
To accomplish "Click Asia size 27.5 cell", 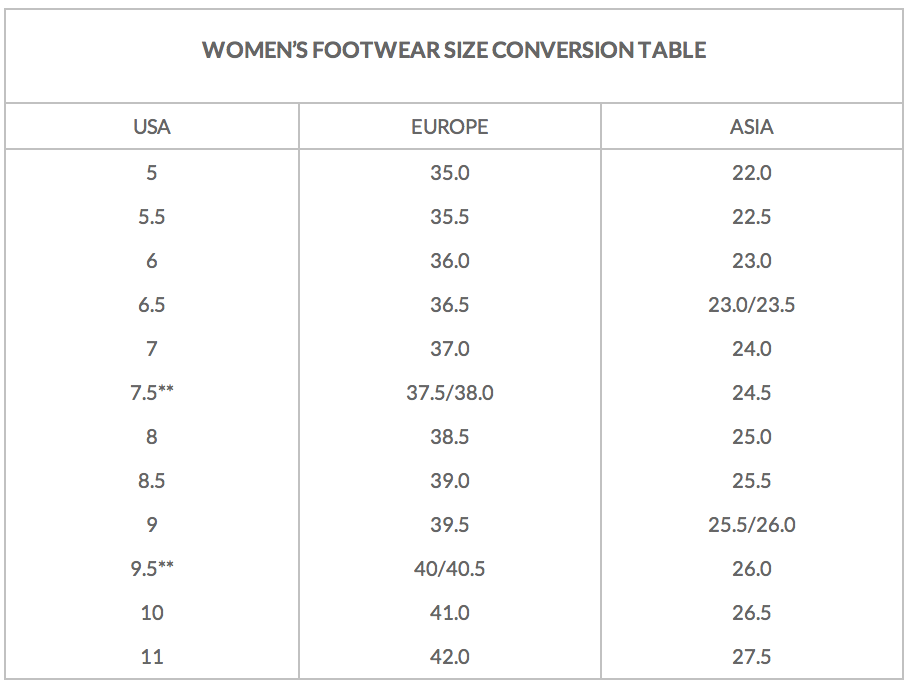I will 752,657.
